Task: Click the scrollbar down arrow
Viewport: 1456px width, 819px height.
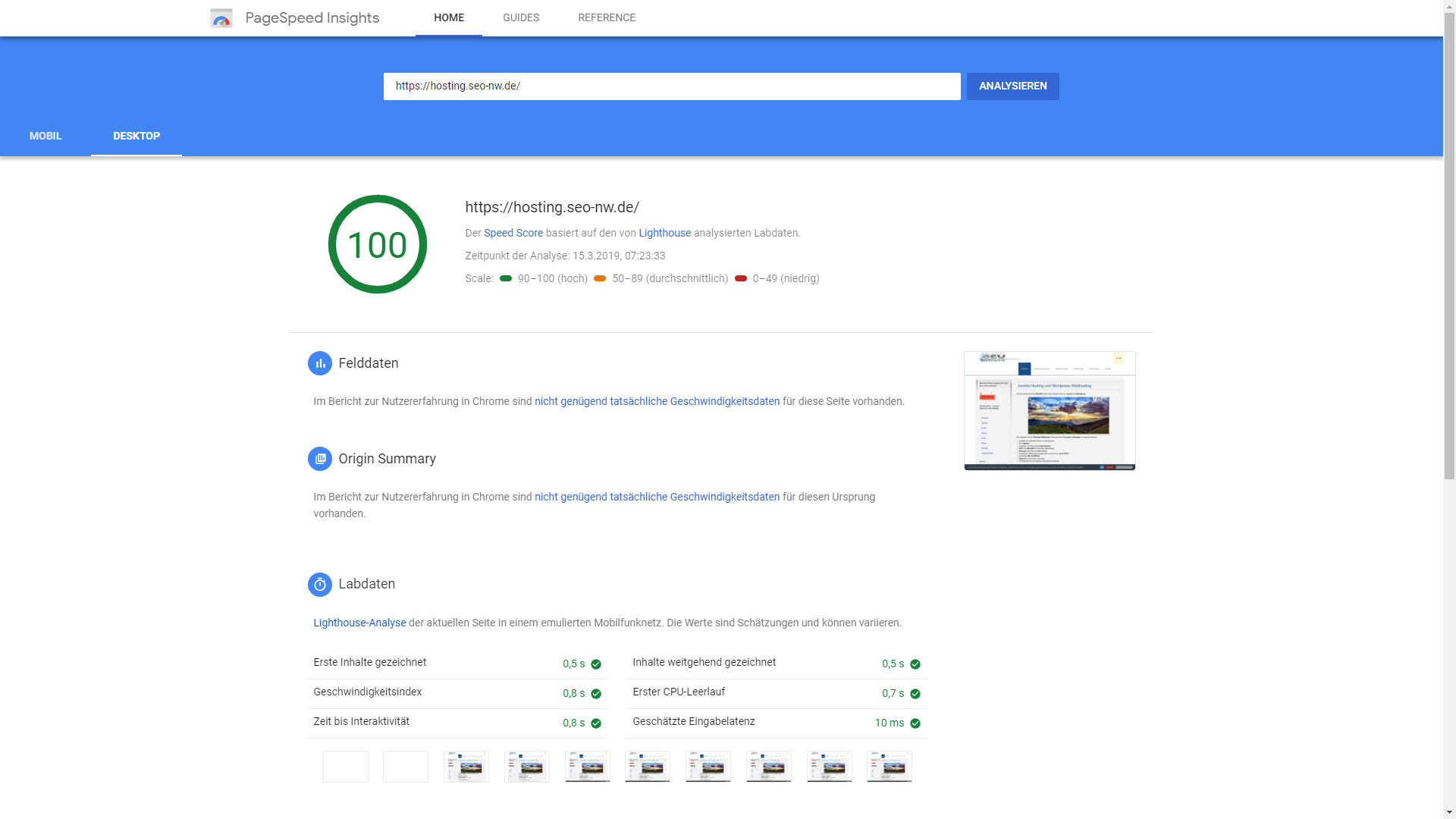Action: click(1449, 813)
